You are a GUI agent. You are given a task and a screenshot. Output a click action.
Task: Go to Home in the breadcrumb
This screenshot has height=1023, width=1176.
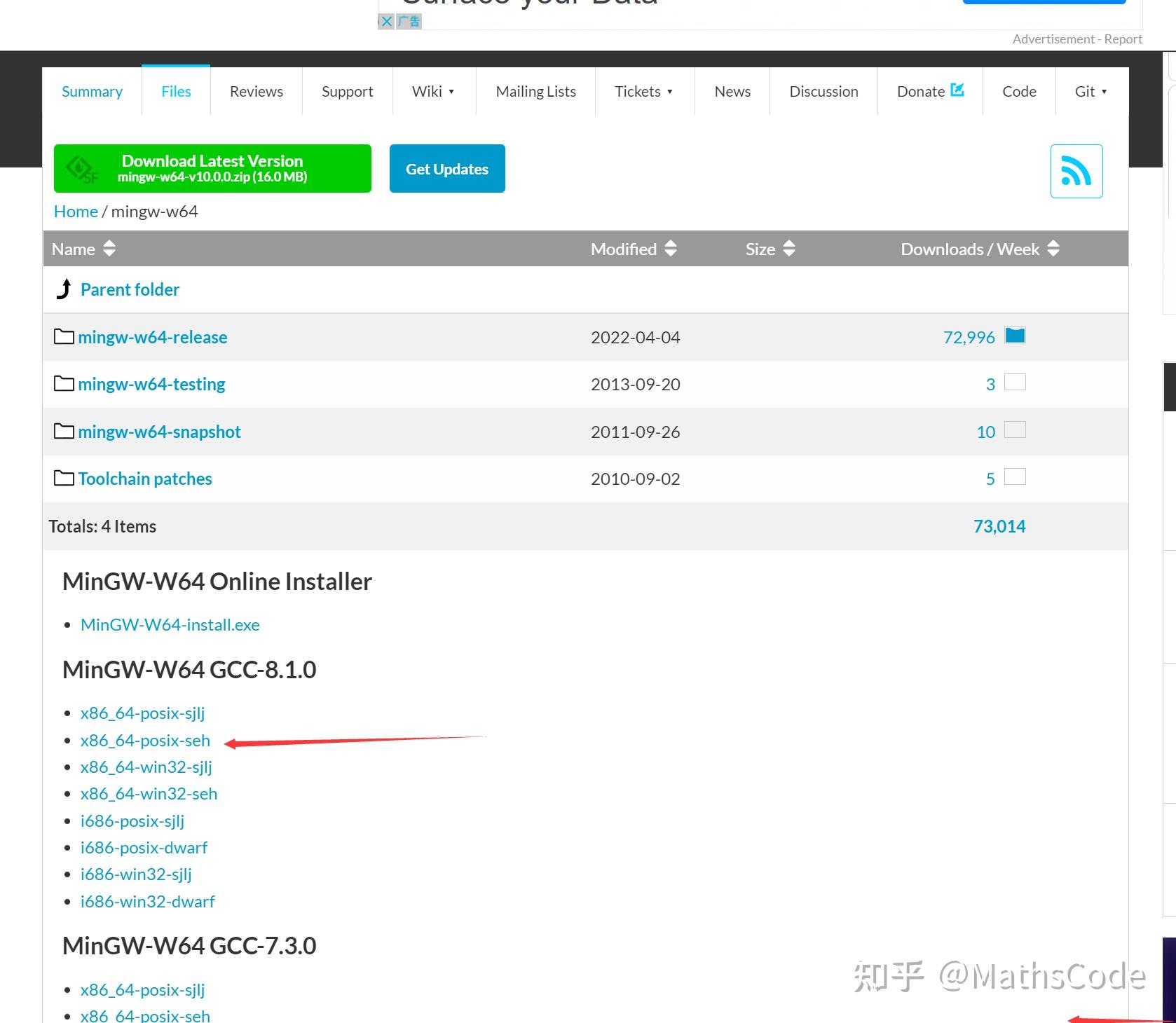[76, 211]
